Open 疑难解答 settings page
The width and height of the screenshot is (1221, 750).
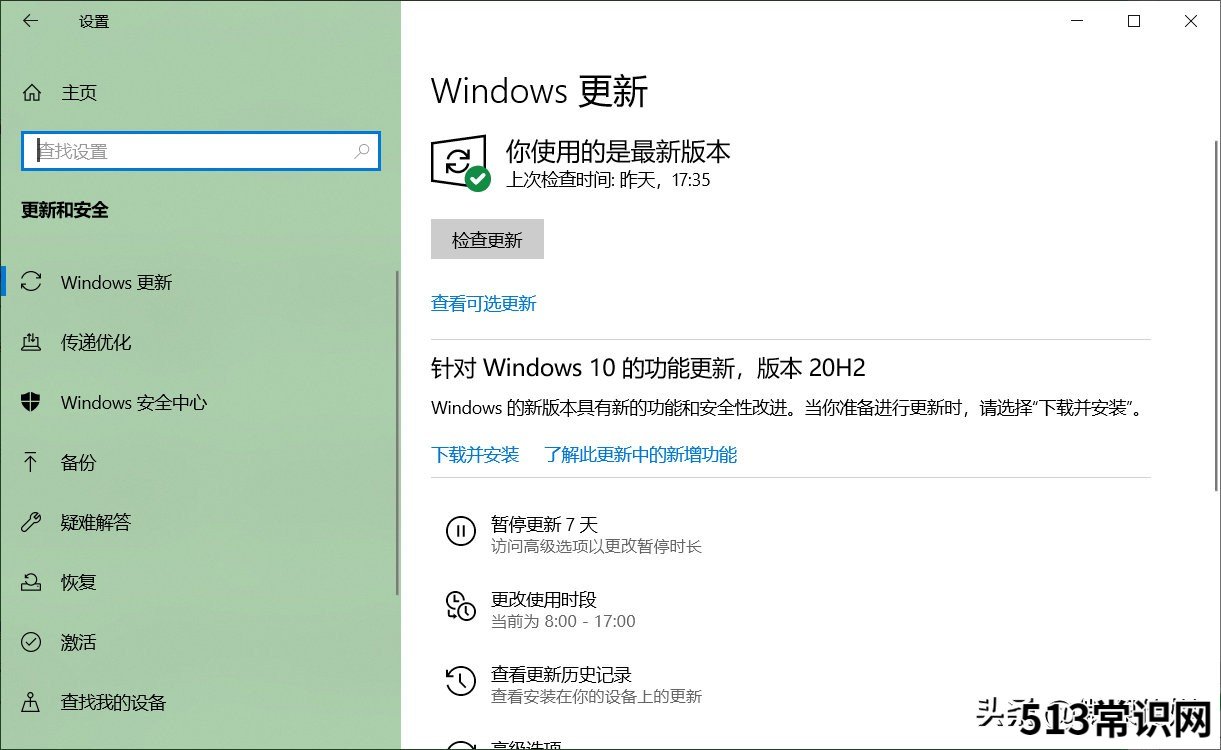[x=96, y=523]
